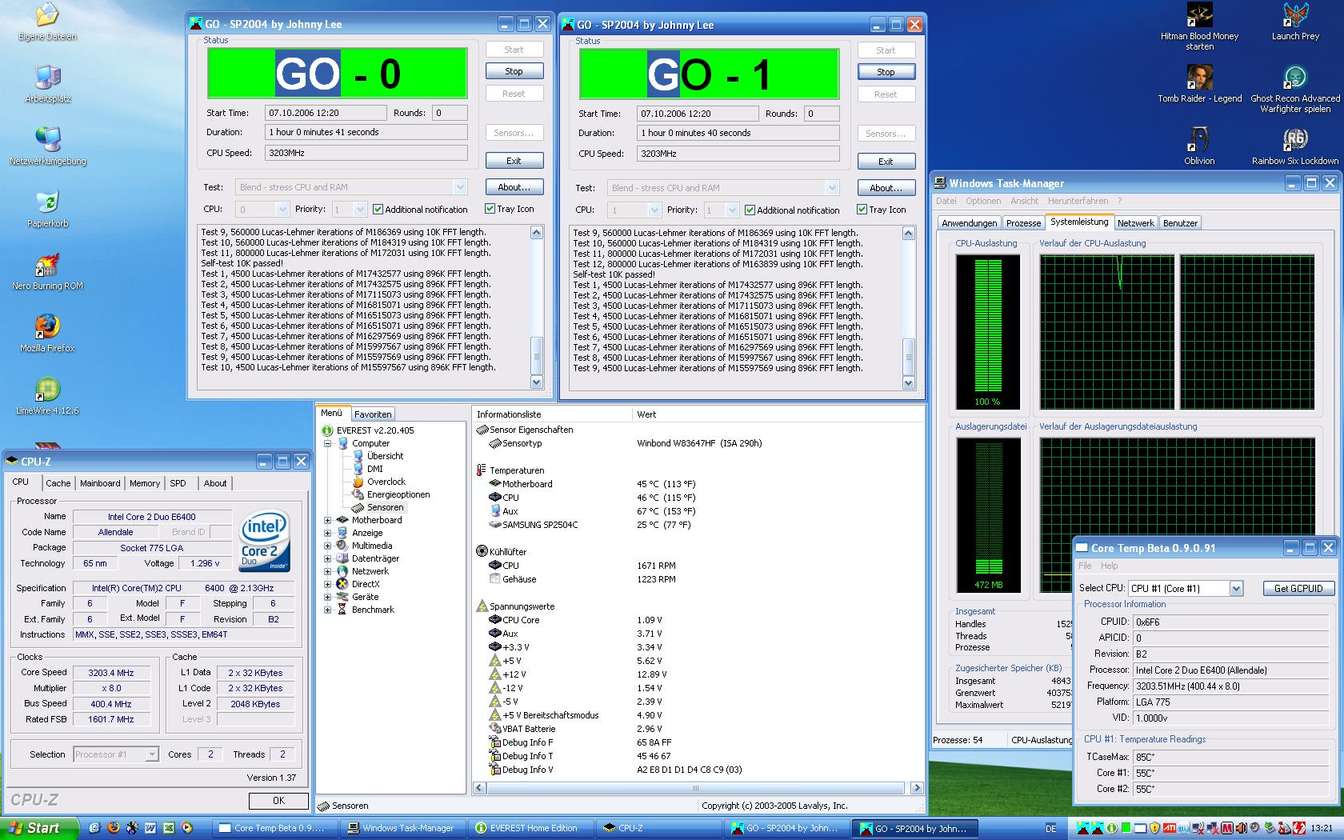
Task: Click Exit button in GO - 1 window
Action: coord(886,161)
